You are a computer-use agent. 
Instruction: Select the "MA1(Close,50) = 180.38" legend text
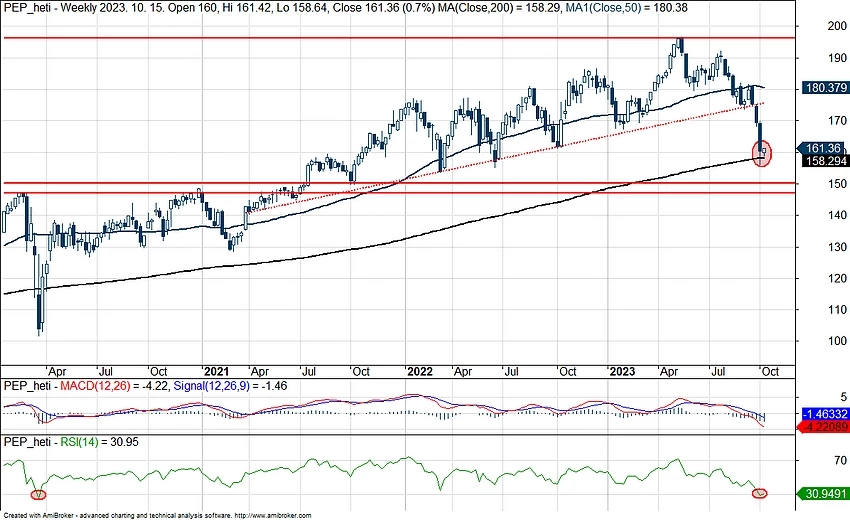626,8
